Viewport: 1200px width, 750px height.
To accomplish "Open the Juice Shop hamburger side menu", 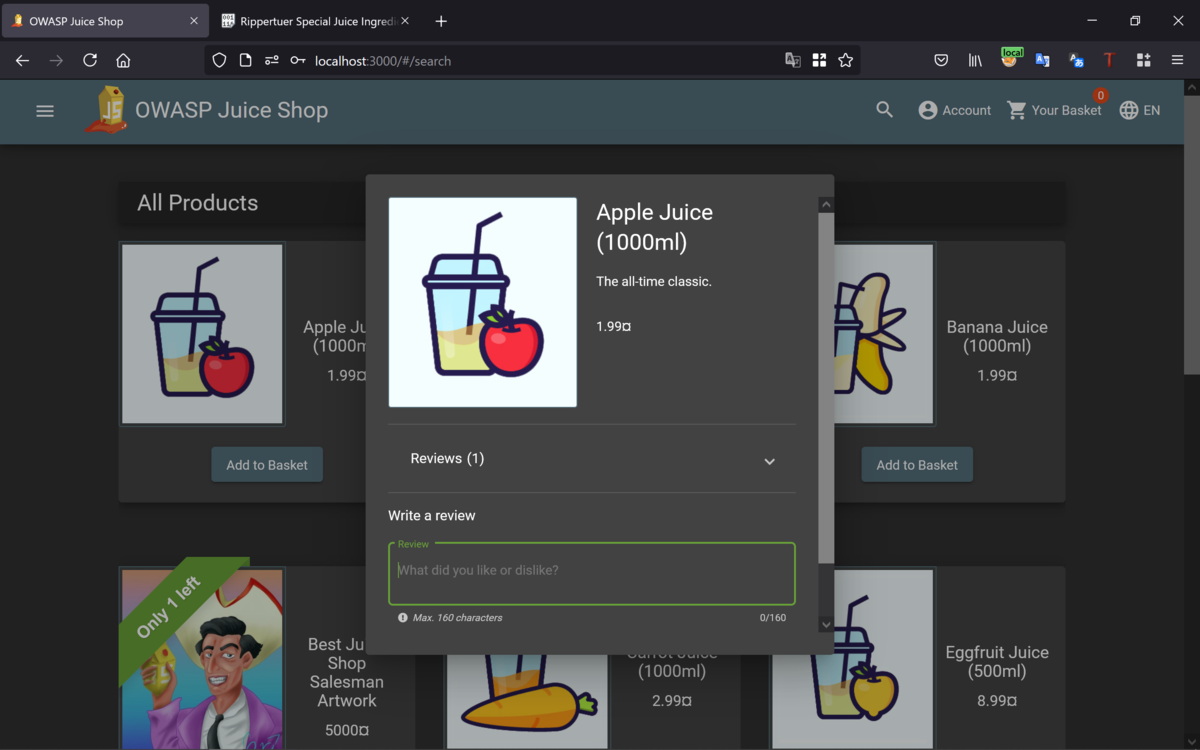I will coord(45,111).
